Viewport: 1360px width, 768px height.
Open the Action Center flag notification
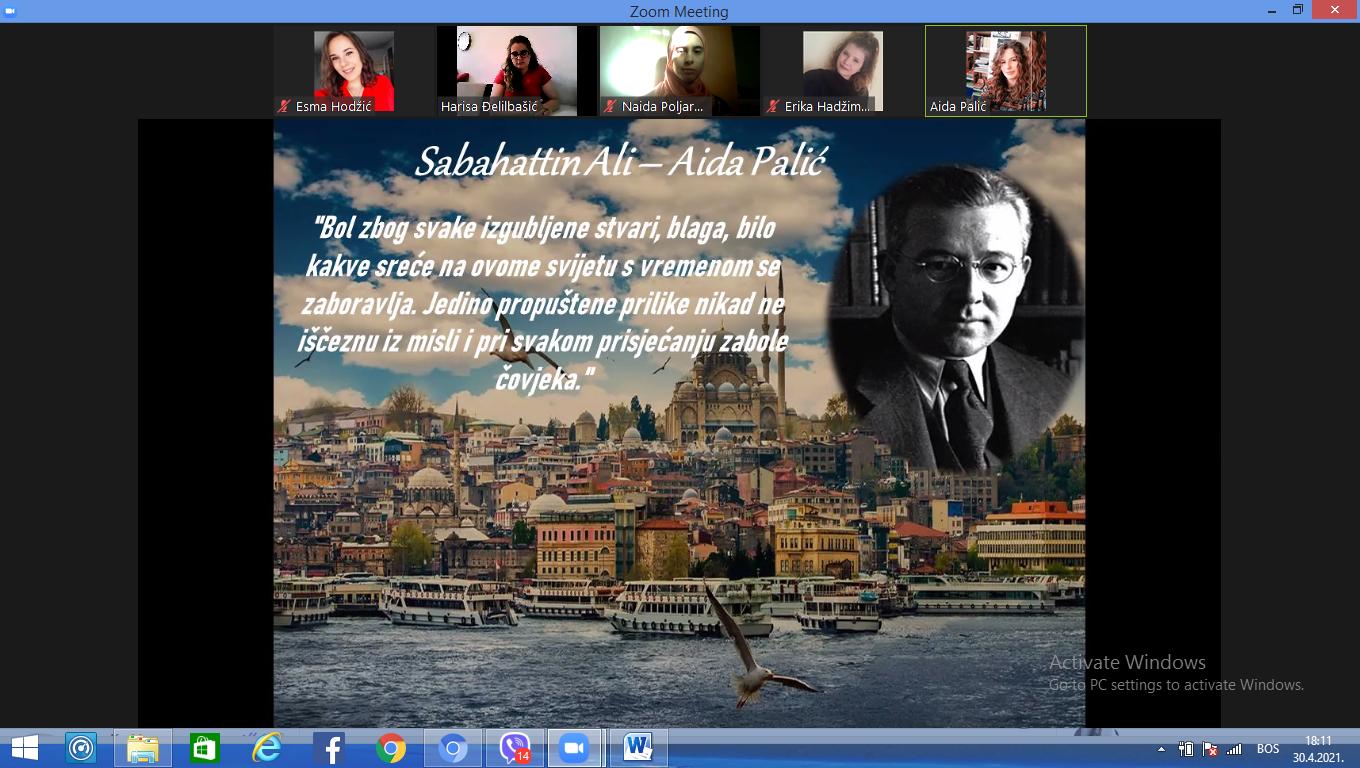pos(1210,749)
